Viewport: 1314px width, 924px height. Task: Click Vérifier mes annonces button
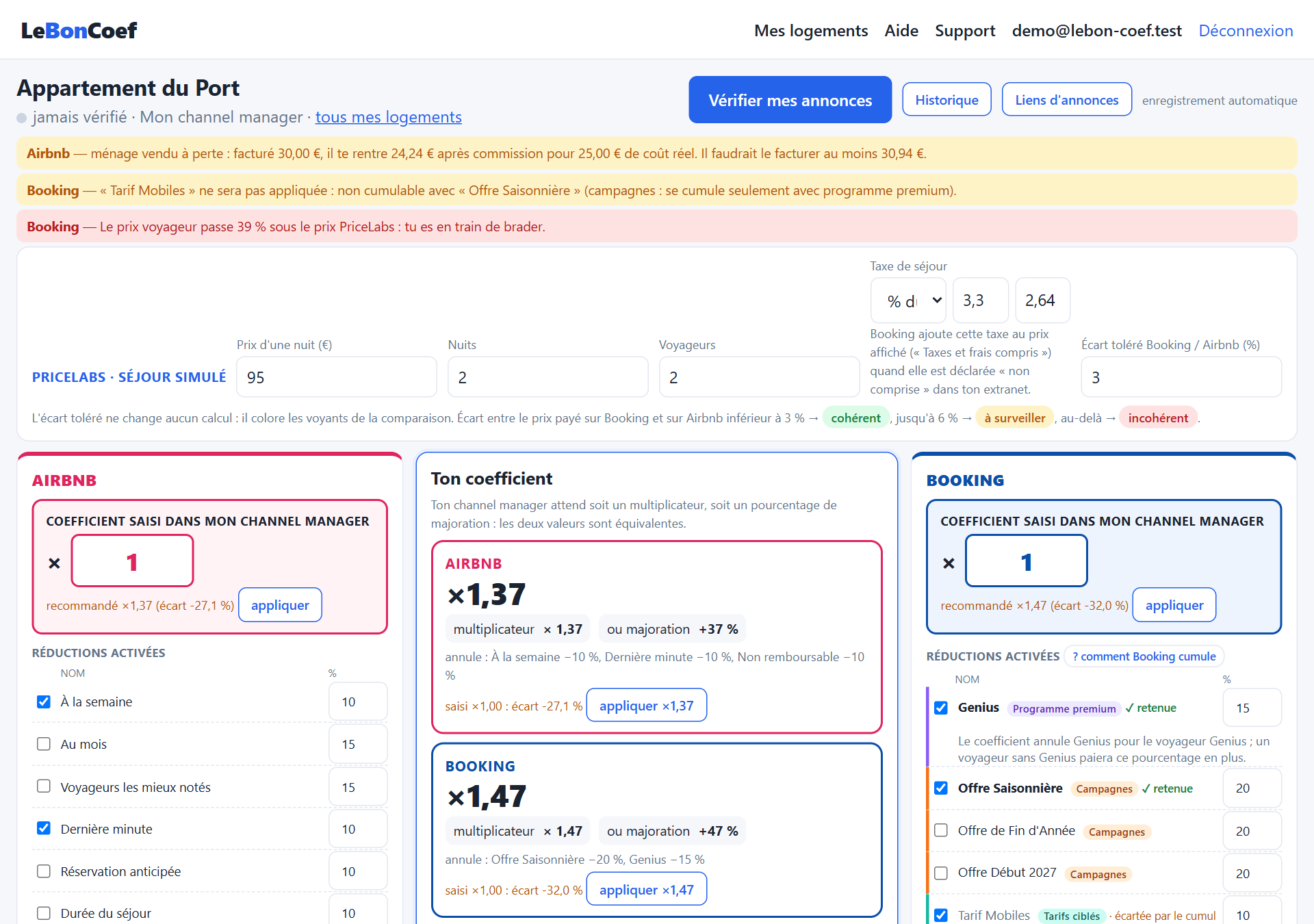[790, 100]
